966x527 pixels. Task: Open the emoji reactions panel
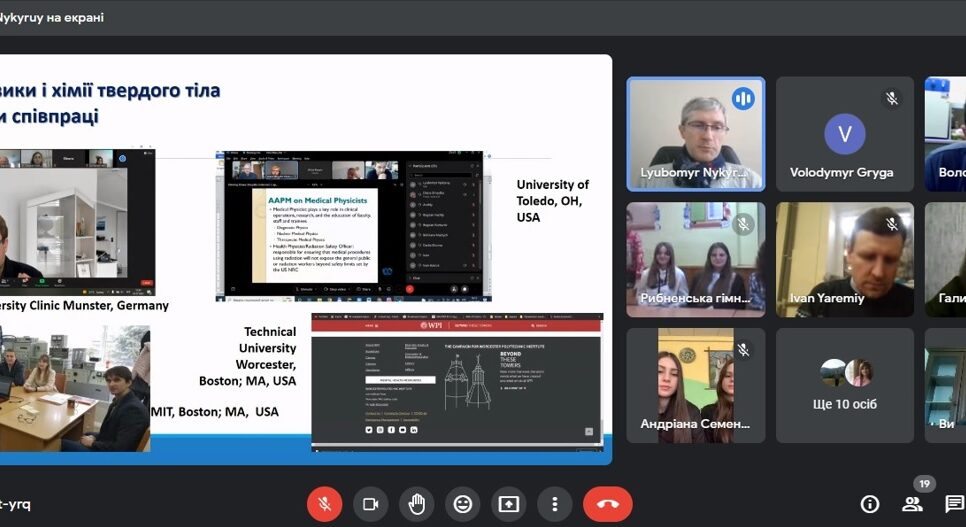(x=462, y=504)
